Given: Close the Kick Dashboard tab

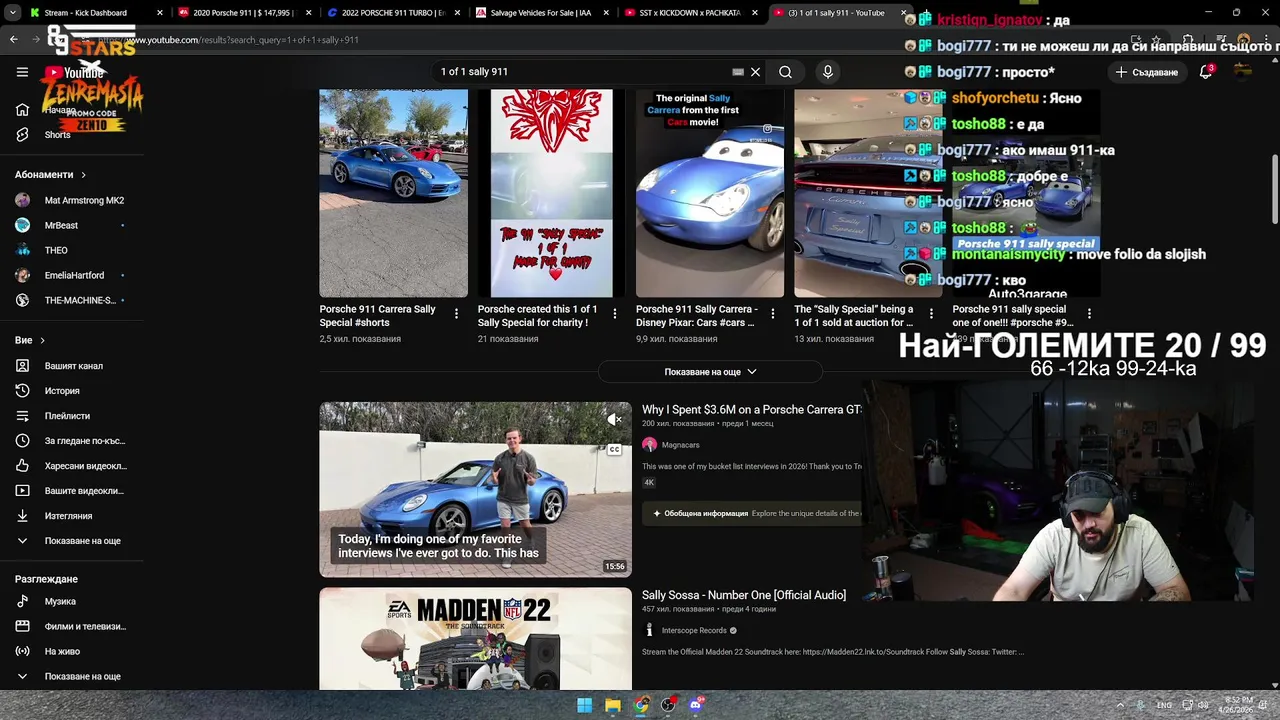Looking at the screenshot, I should click(160, 13).
